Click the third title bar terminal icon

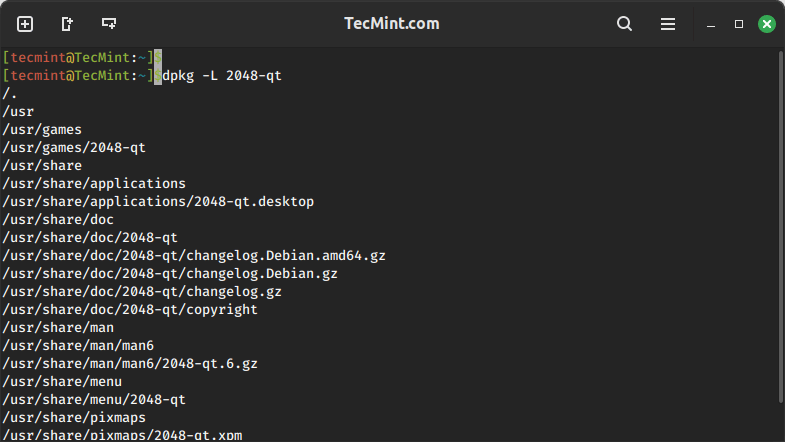click(109, 24)
